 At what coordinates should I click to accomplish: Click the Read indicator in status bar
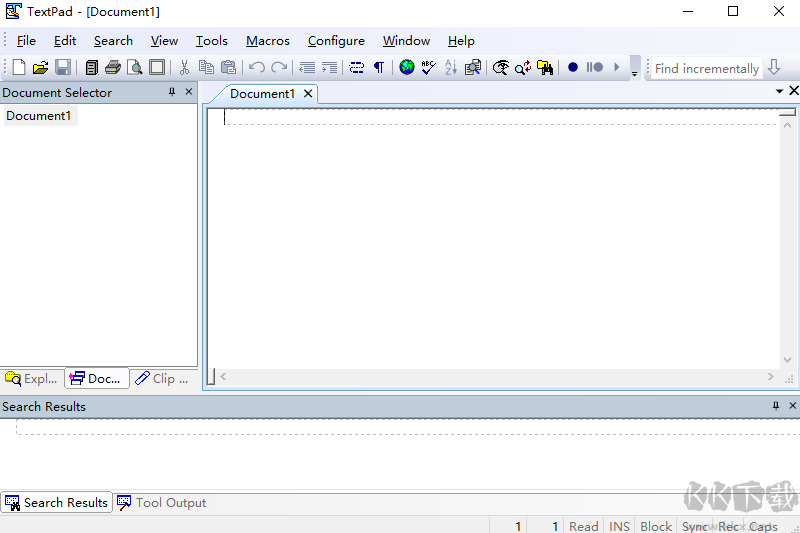[x=584, y=526]
